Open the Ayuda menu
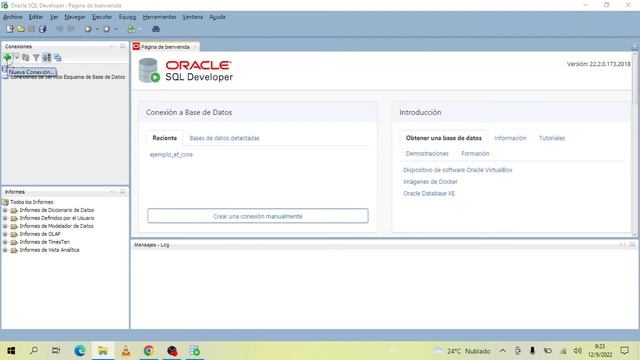This screenshot has width=640, height=360. [217, 17]
